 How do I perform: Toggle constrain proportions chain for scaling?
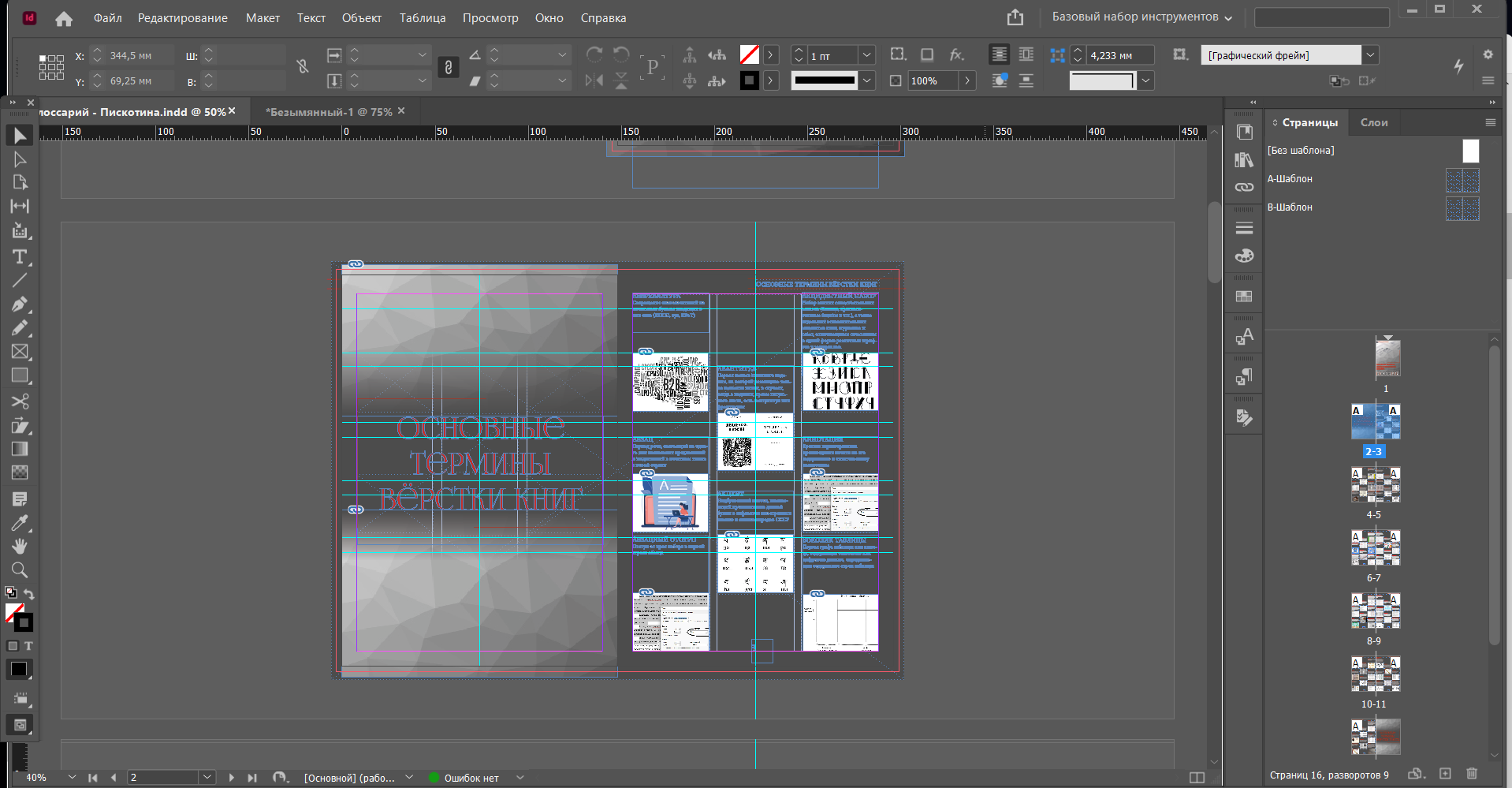click(x=448, y=68)
